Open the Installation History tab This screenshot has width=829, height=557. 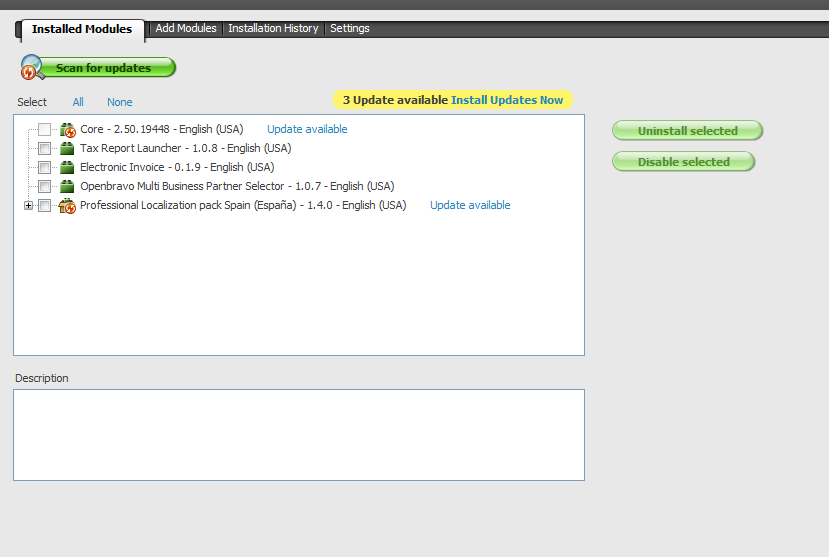click(273, 29)
